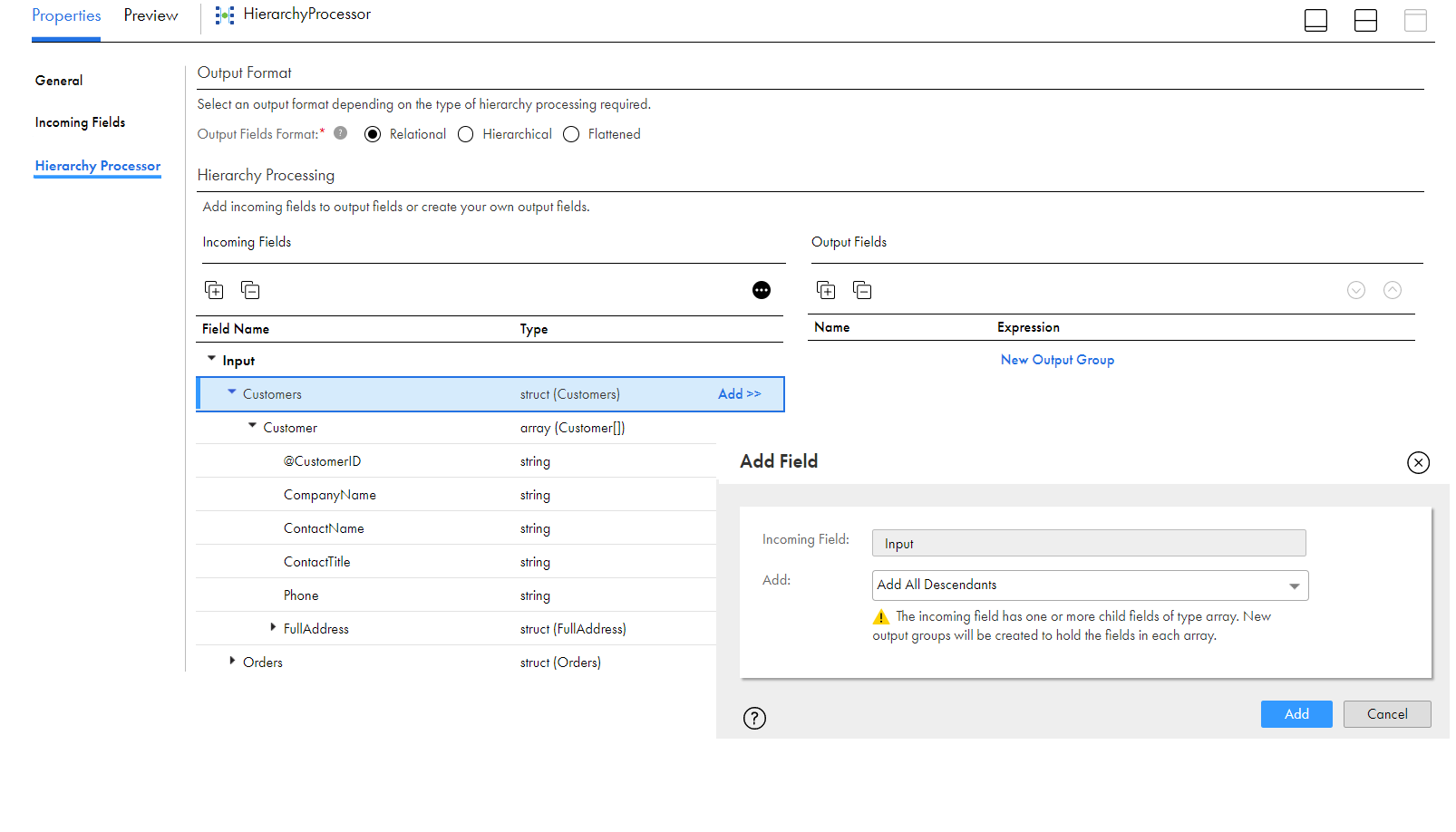The image size is (1456, 832).
Task: Expand all Output Fields groups
Action: tap(826, 290)
